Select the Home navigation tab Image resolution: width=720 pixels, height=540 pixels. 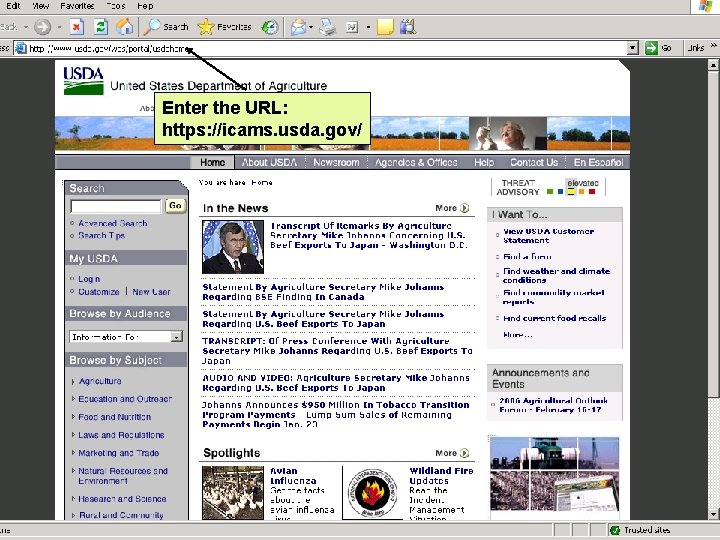(213, 162)
